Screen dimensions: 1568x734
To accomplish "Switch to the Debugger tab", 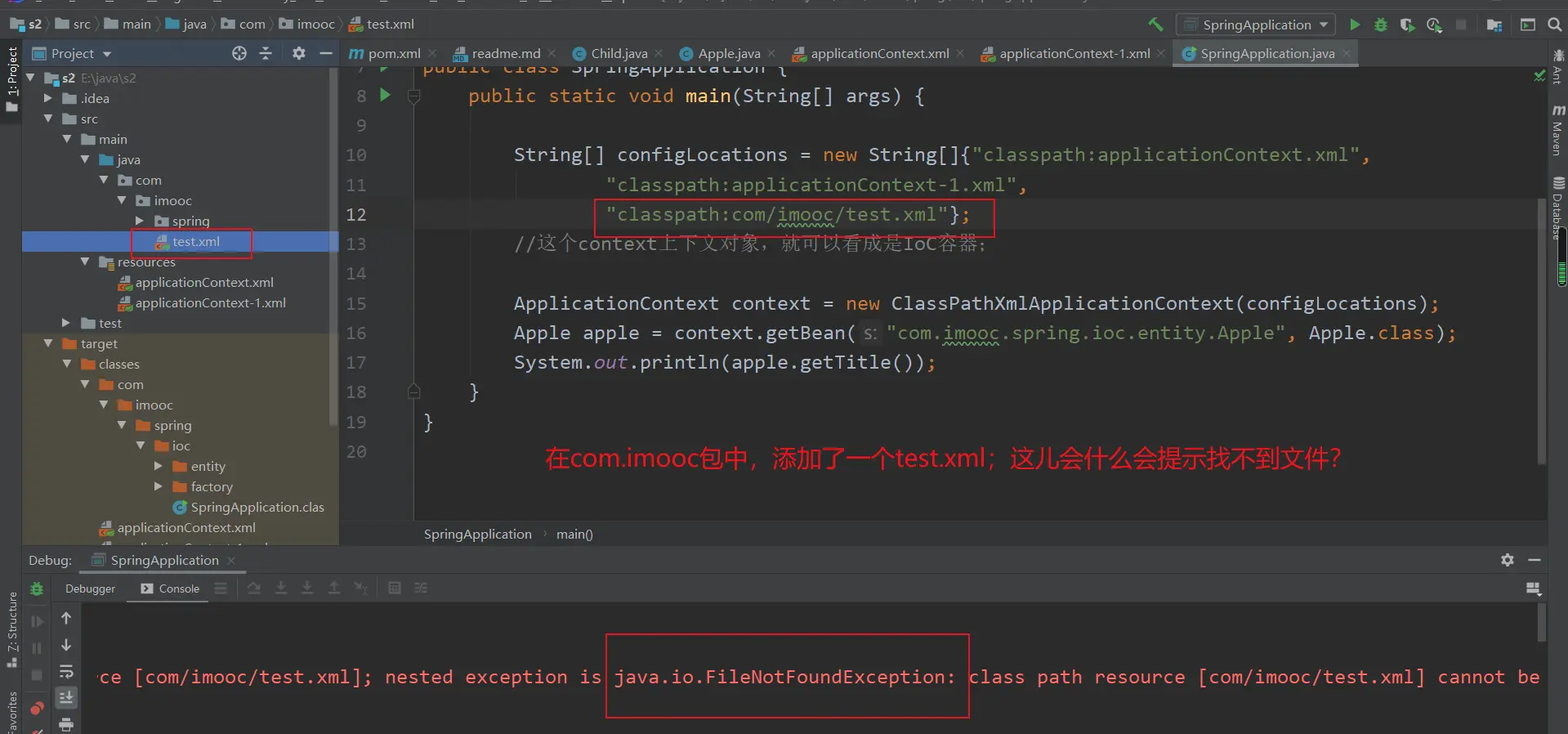I will pos(90,589).
